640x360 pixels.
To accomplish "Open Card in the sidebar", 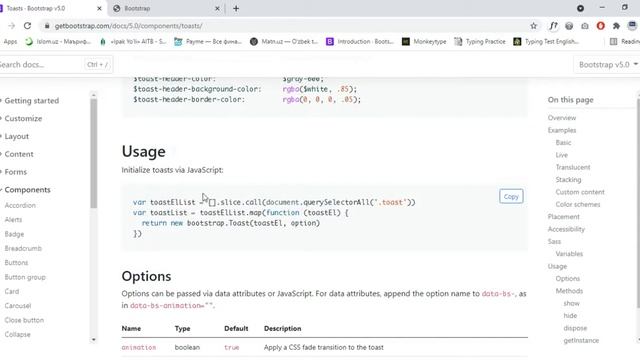I will pyautogui.click(x=11, y=291).
